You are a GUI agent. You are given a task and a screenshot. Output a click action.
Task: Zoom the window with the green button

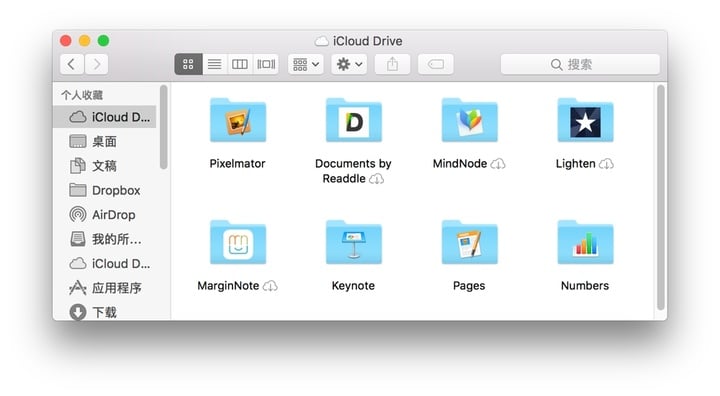[103, 41]
